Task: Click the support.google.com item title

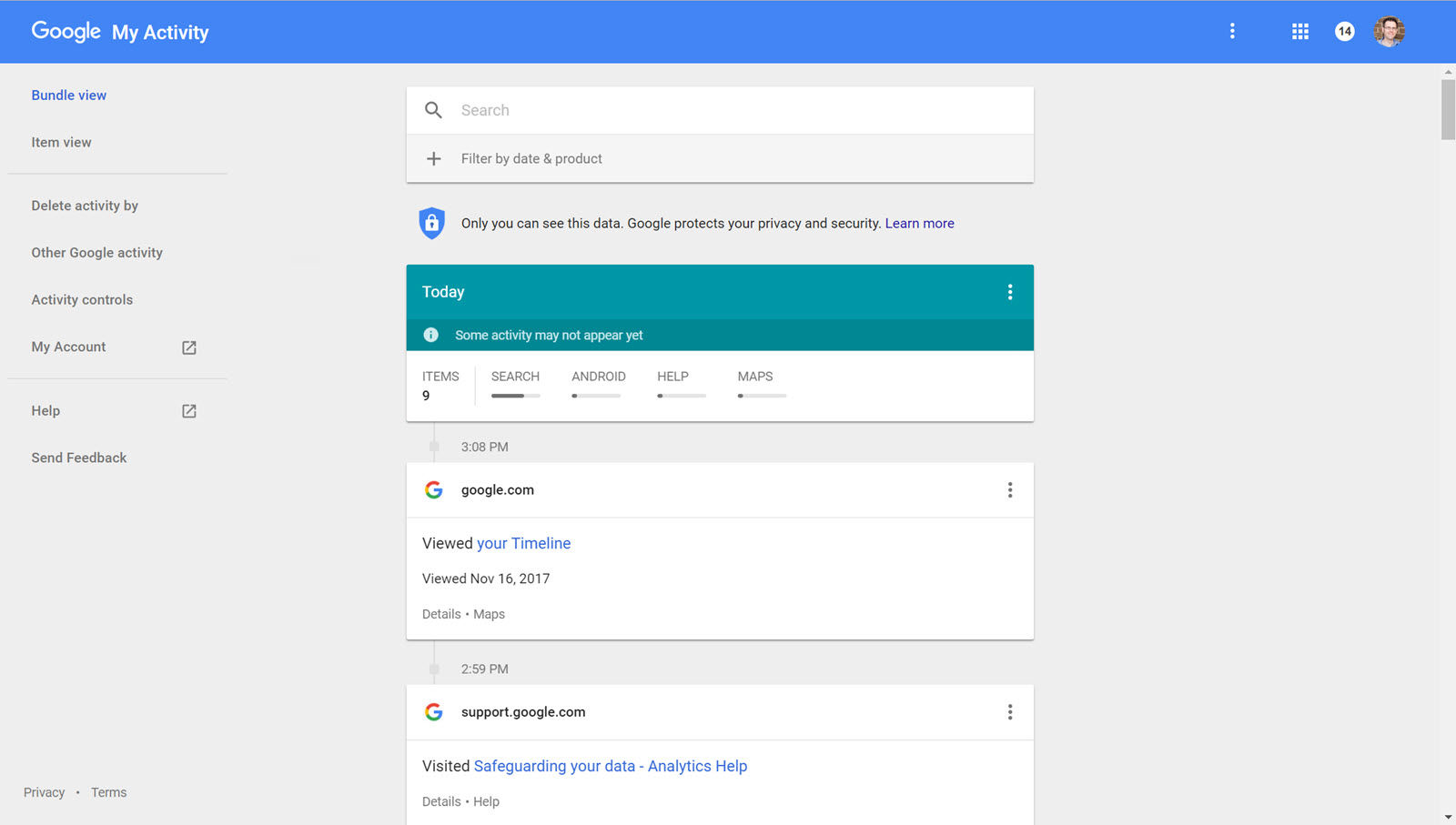Action: tap(523, 711)
